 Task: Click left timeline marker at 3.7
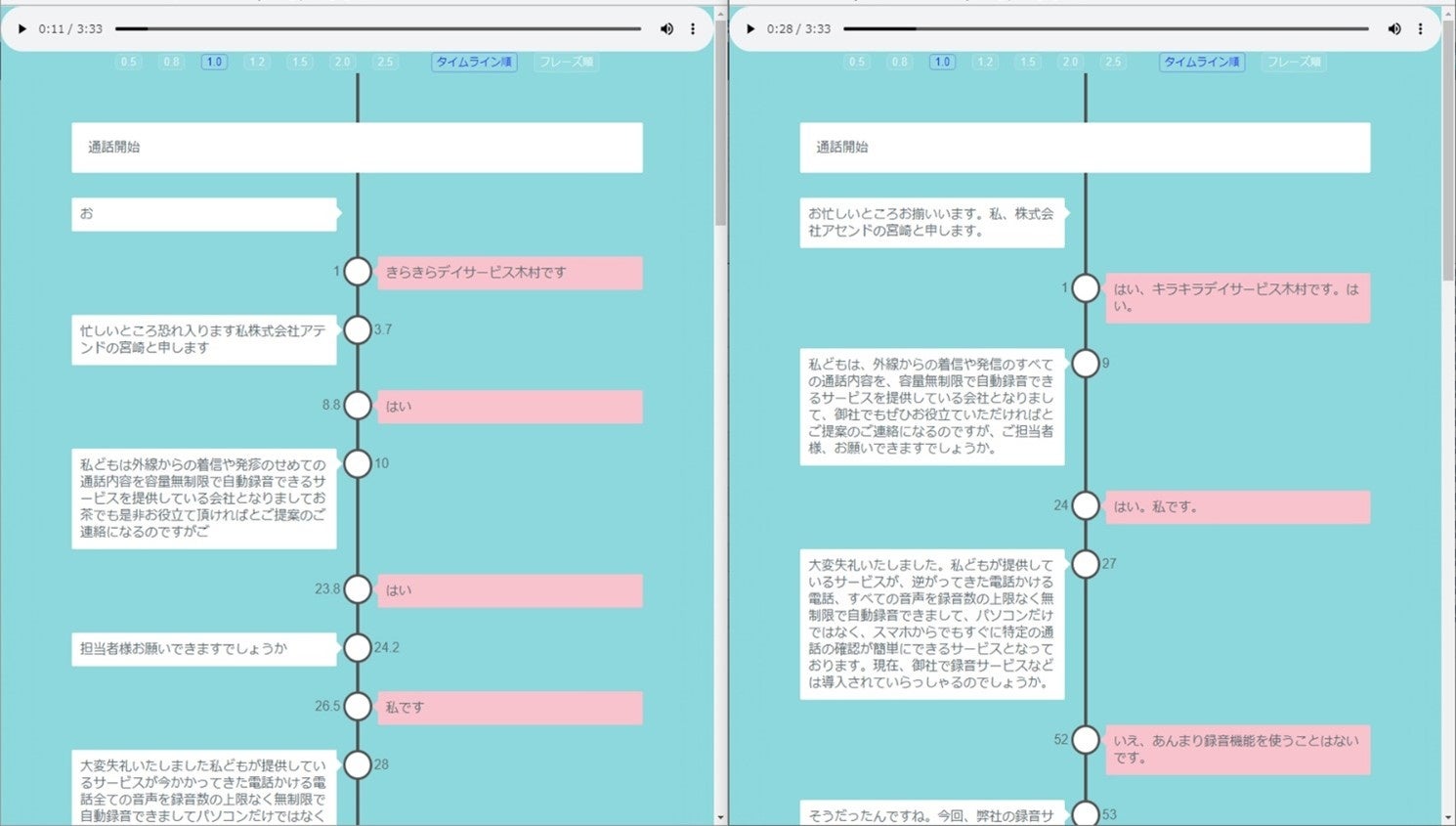[x=358, y=330]
